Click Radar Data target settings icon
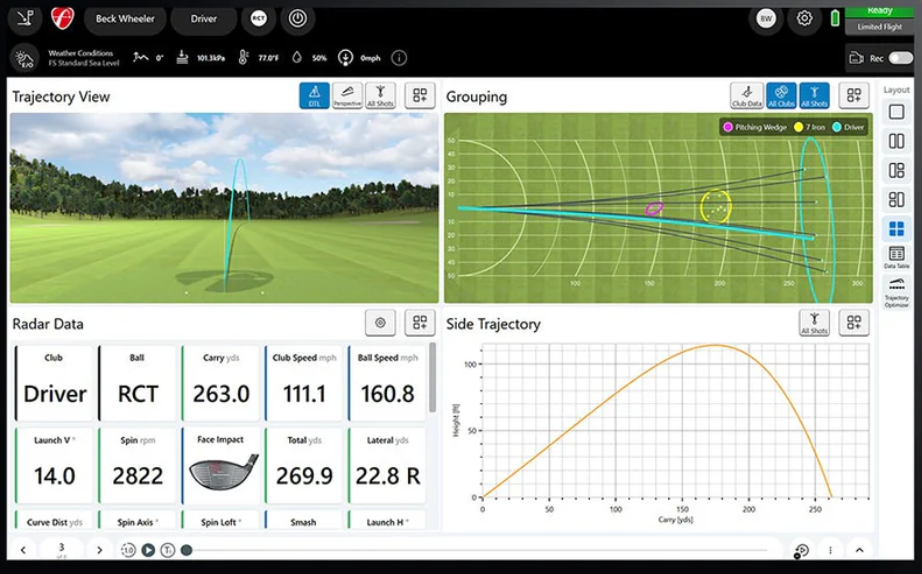The image size is (922, 574). coord(380,322)
